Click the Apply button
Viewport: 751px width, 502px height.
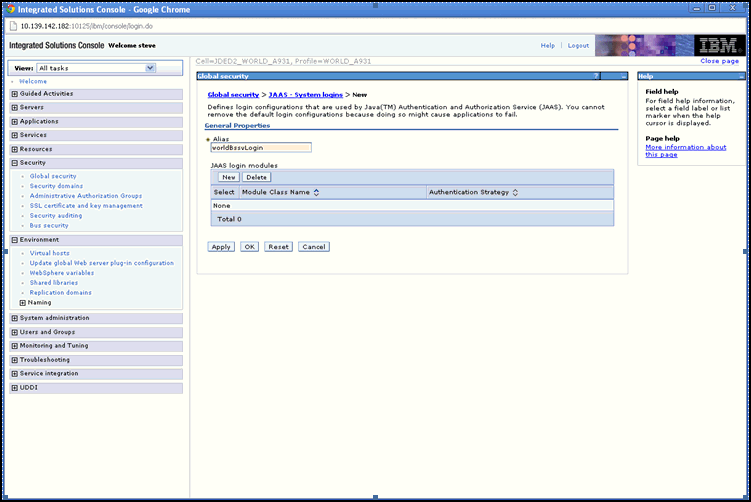(221, 247)
